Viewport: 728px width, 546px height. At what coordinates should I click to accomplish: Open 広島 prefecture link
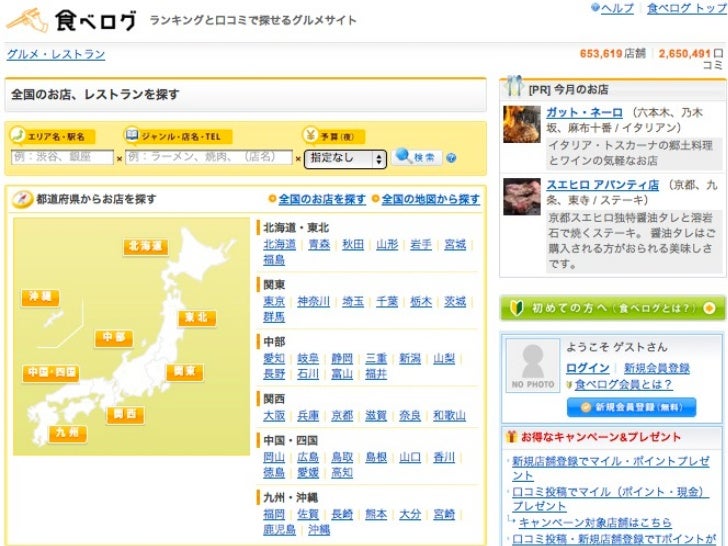(308, 458)
